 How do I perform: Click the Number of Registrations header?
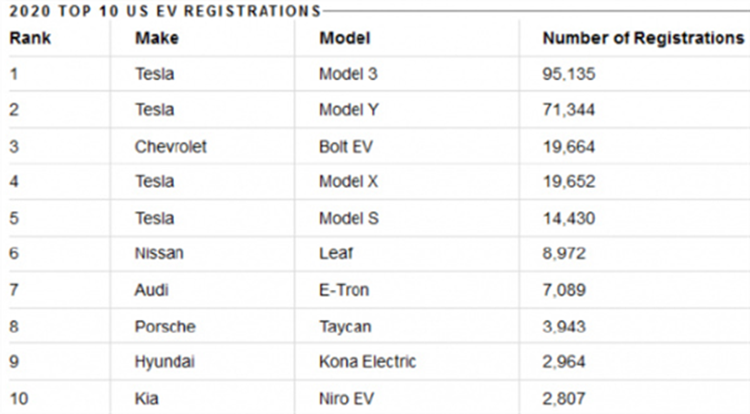coord(643,38)
